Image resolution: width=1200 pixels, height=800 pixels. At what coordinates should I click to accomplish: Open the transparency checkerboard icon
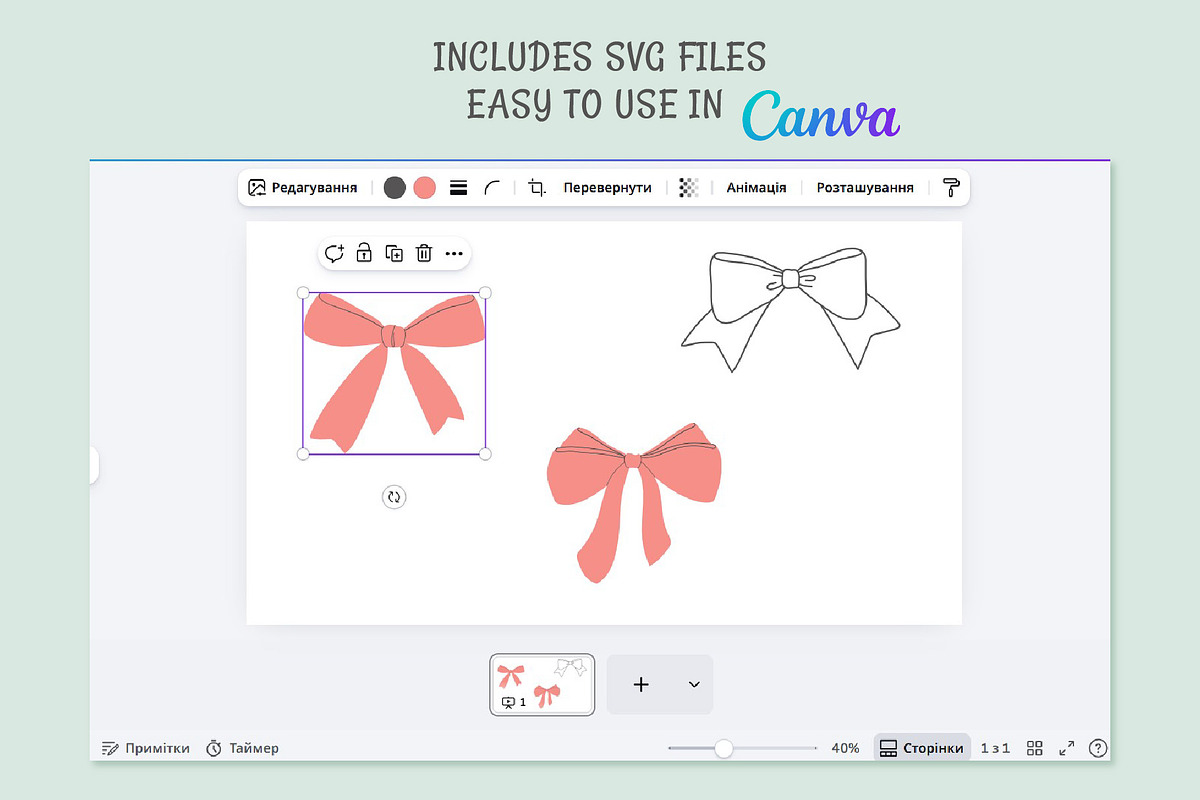pyautogui.click(x=689, y=187)
